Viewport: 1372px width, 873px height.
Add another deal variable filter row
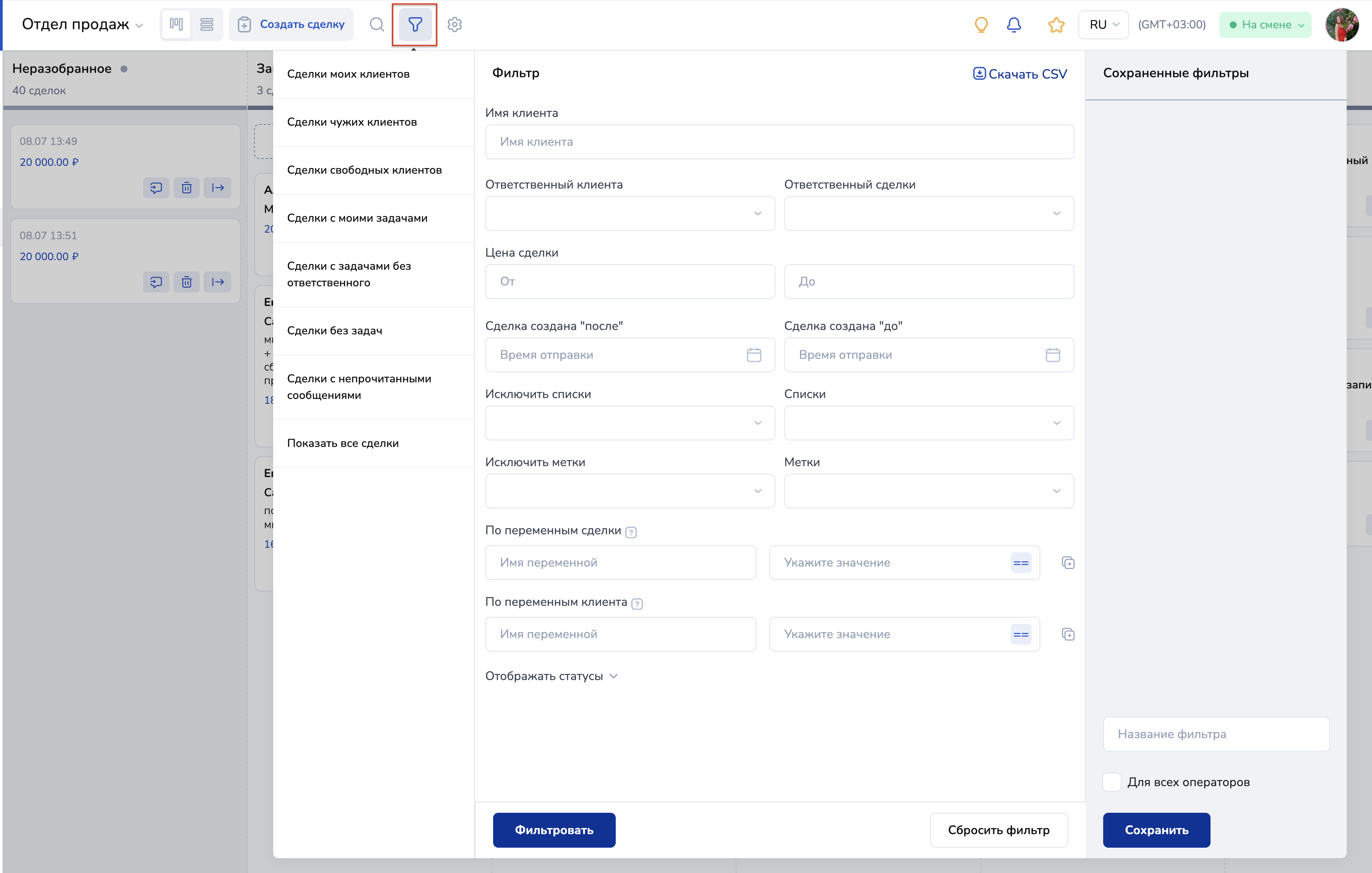click(x=1068, y=563)
